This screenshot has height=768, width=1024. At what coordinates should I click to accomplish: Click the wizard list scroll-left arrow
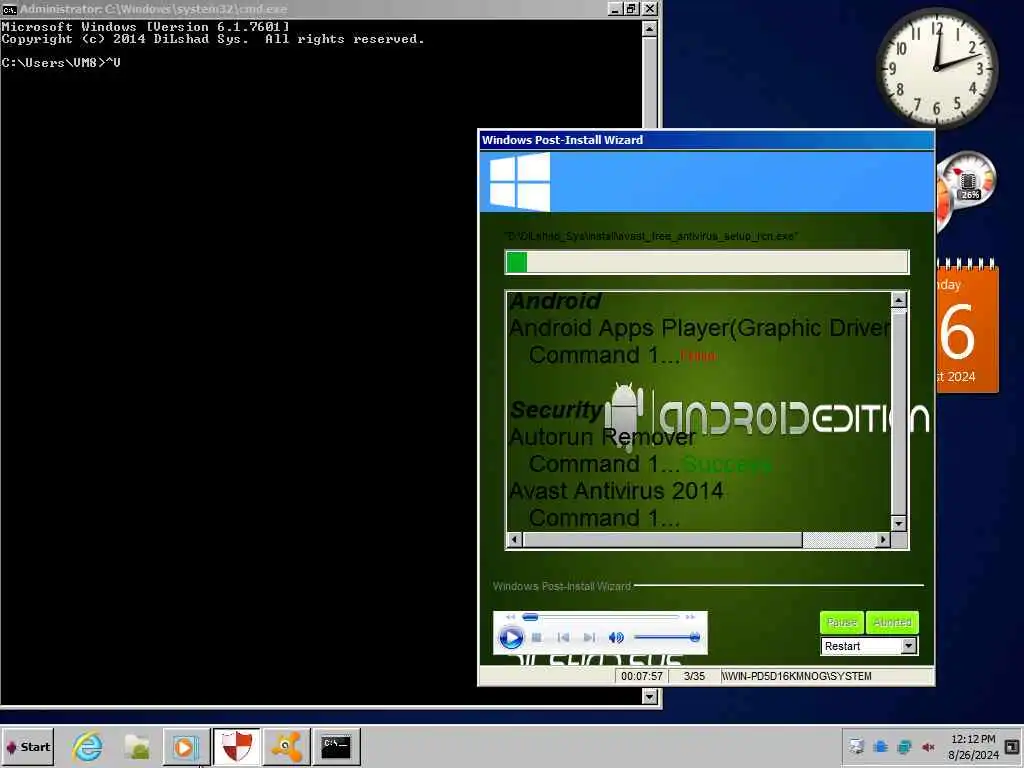[515, 539]
